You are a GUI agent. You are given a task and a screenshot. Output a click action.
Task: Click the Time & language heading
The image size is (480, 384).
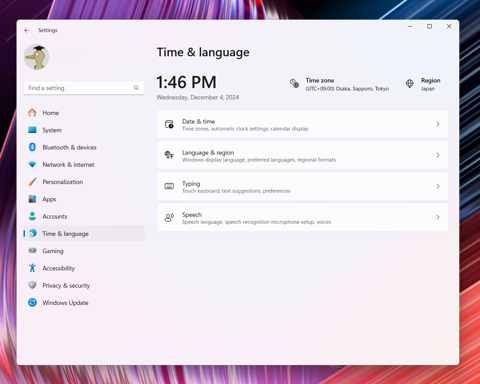pos(203,52)
